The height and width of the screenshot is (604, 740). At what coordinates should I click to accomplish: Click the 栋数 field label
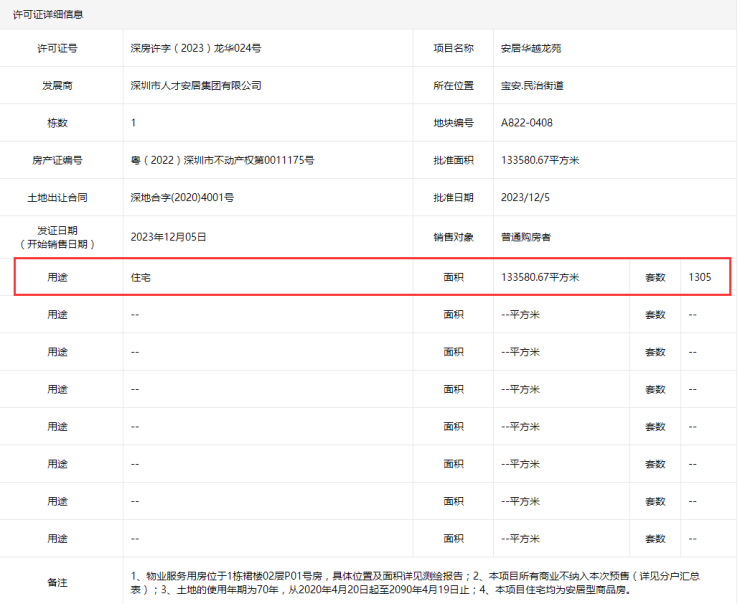(x=62, y=123)
